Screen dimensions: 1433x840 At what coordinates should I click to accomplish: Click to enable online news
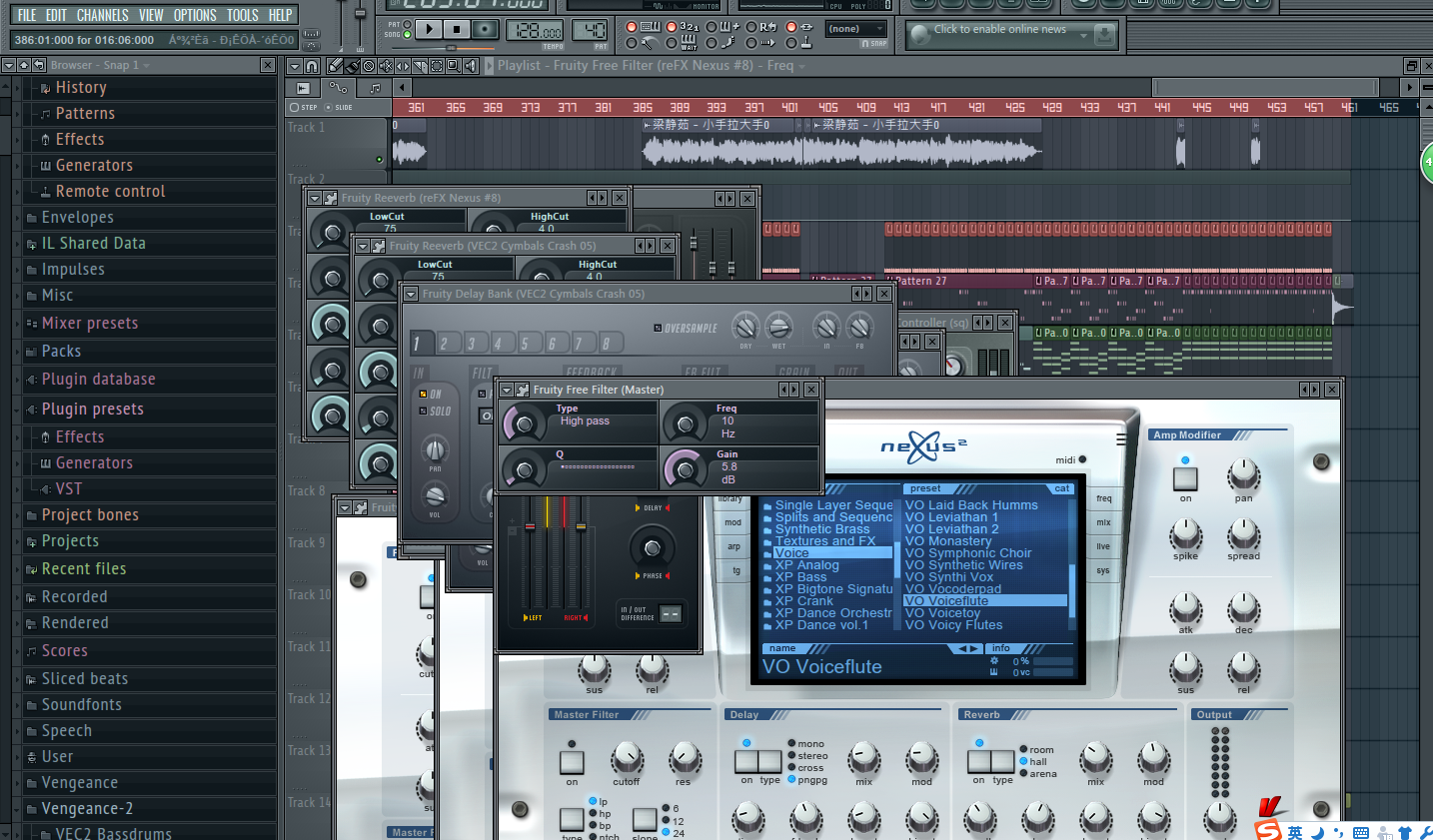[x=999, y=30]
